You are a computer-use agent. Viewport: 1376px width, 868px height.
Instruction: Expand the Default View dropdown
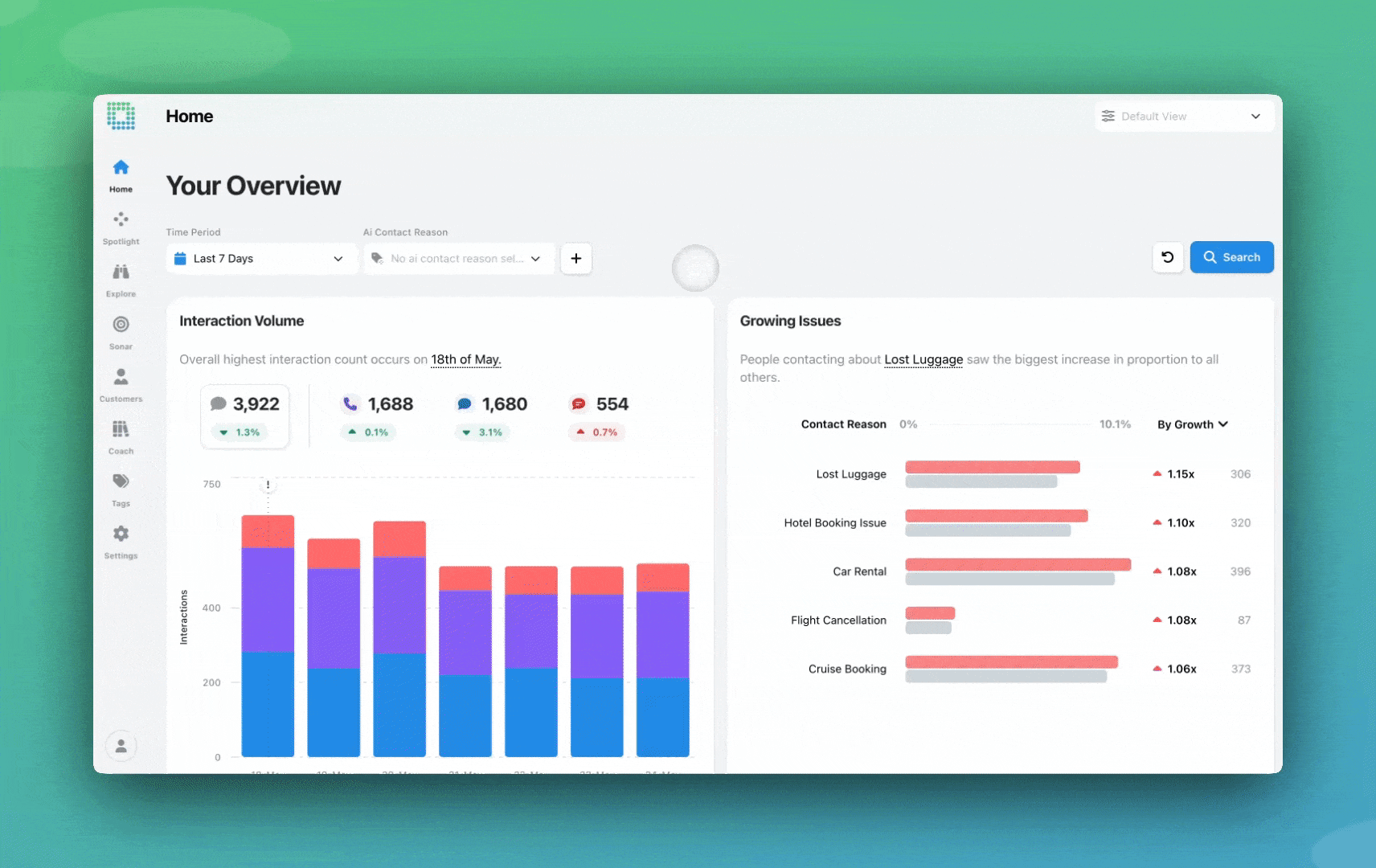coord(1184,116)
